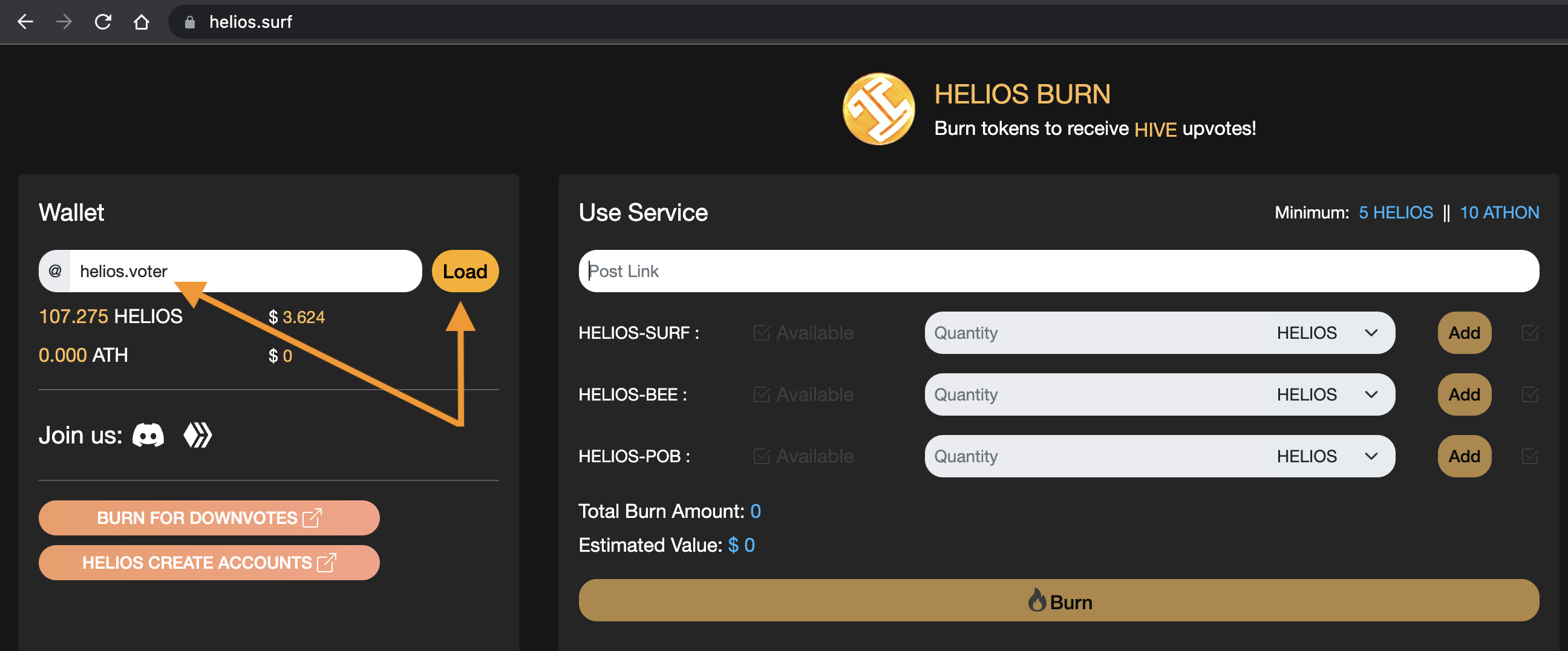Click external link icon on Burn for Downvotes
The height and width of the screenshot is (651, 1568).
[312, 518]
